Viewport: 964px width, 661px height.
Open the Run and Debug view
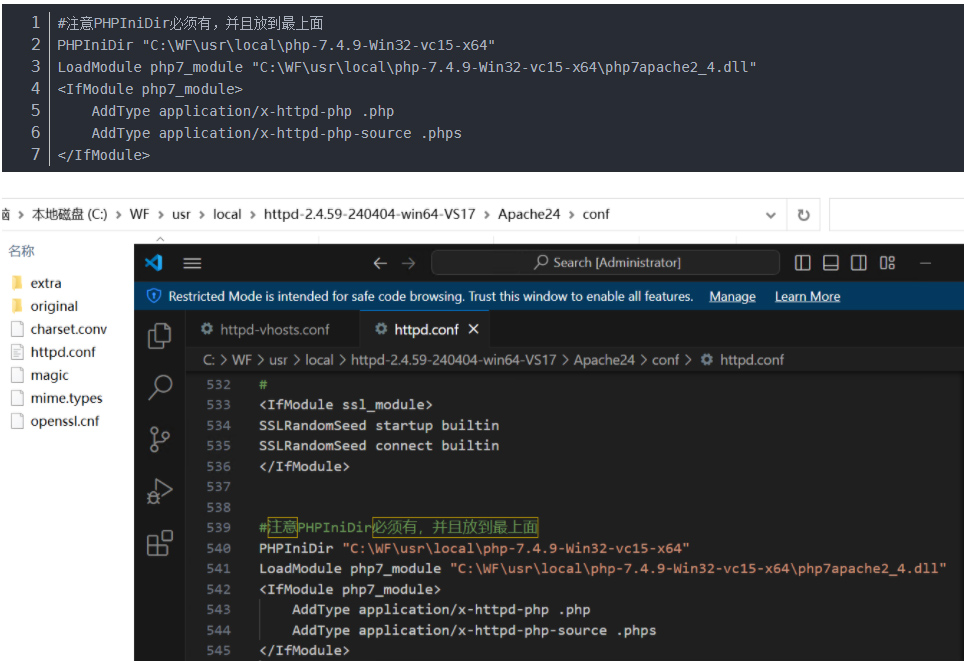[x=159, y=491]
